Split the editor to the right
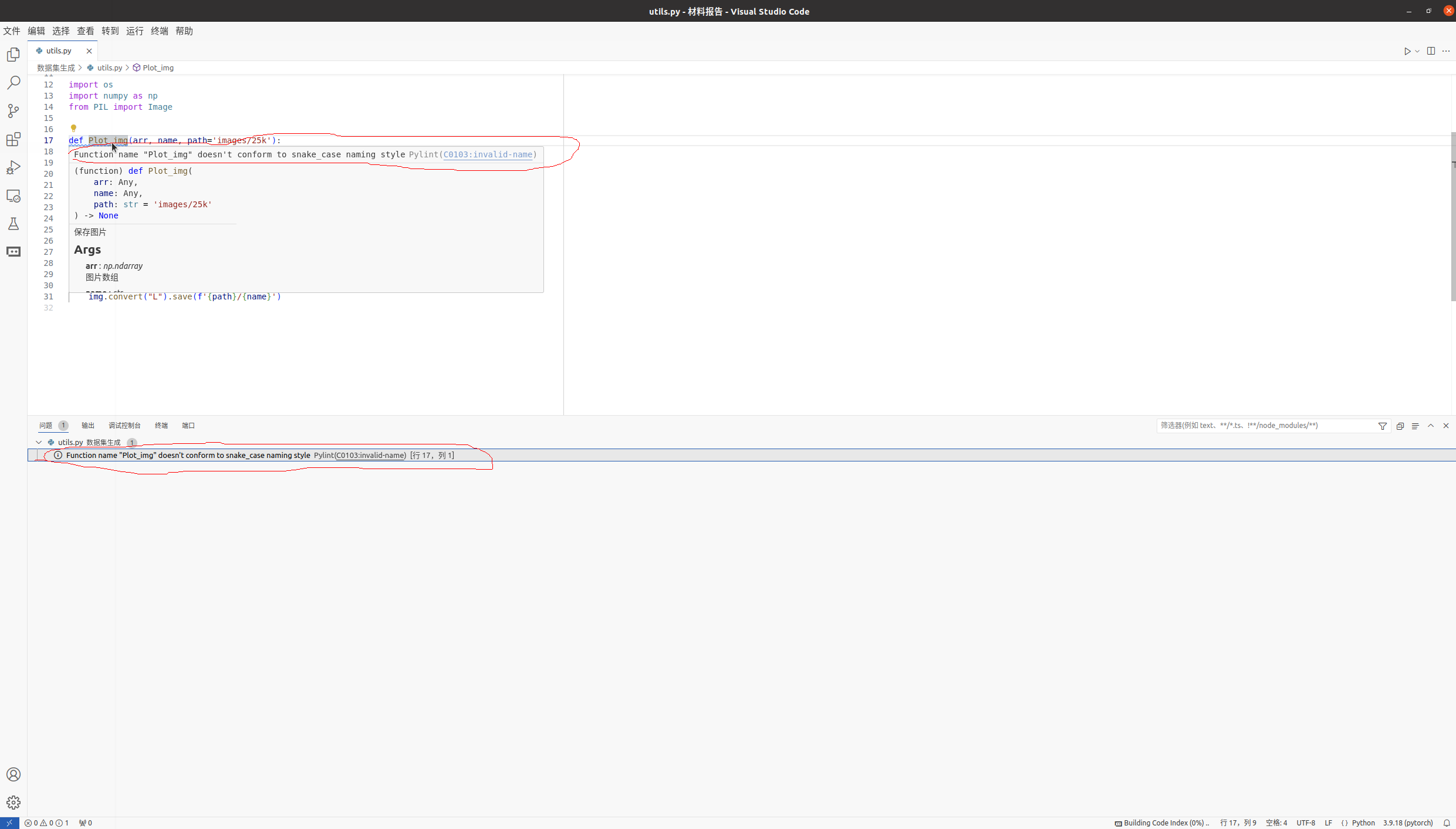The height and width of the screenshot is (829, 1456). point(1431,51)
